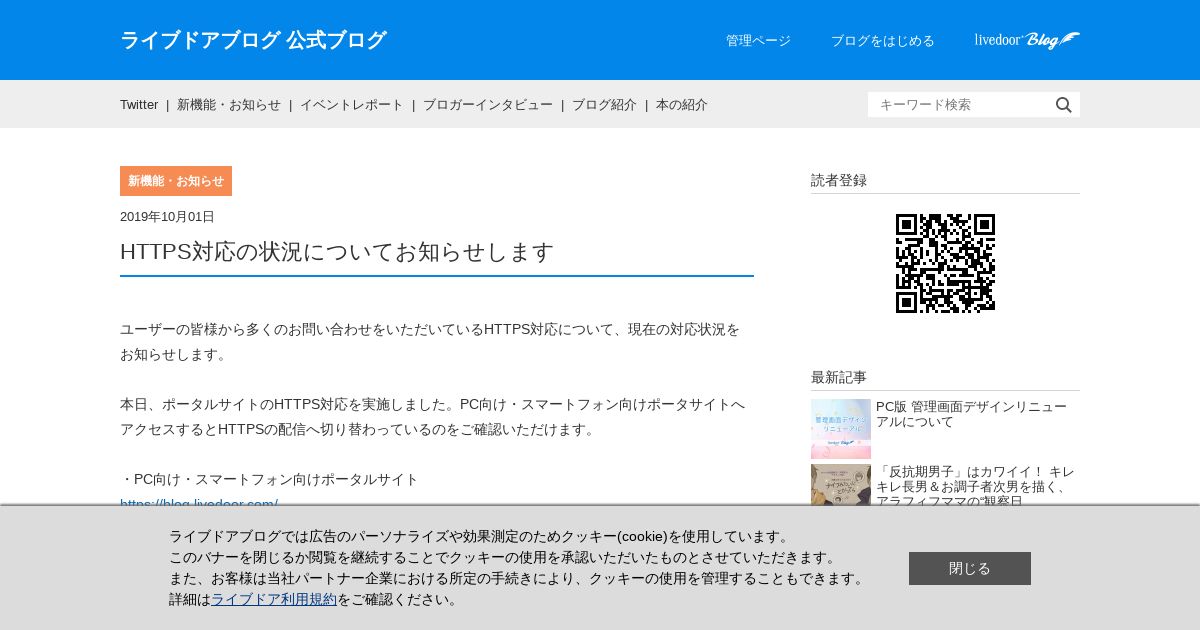Click the 最新記事 heading
This screenshot has height=630, width=1200.
(839, 378)
